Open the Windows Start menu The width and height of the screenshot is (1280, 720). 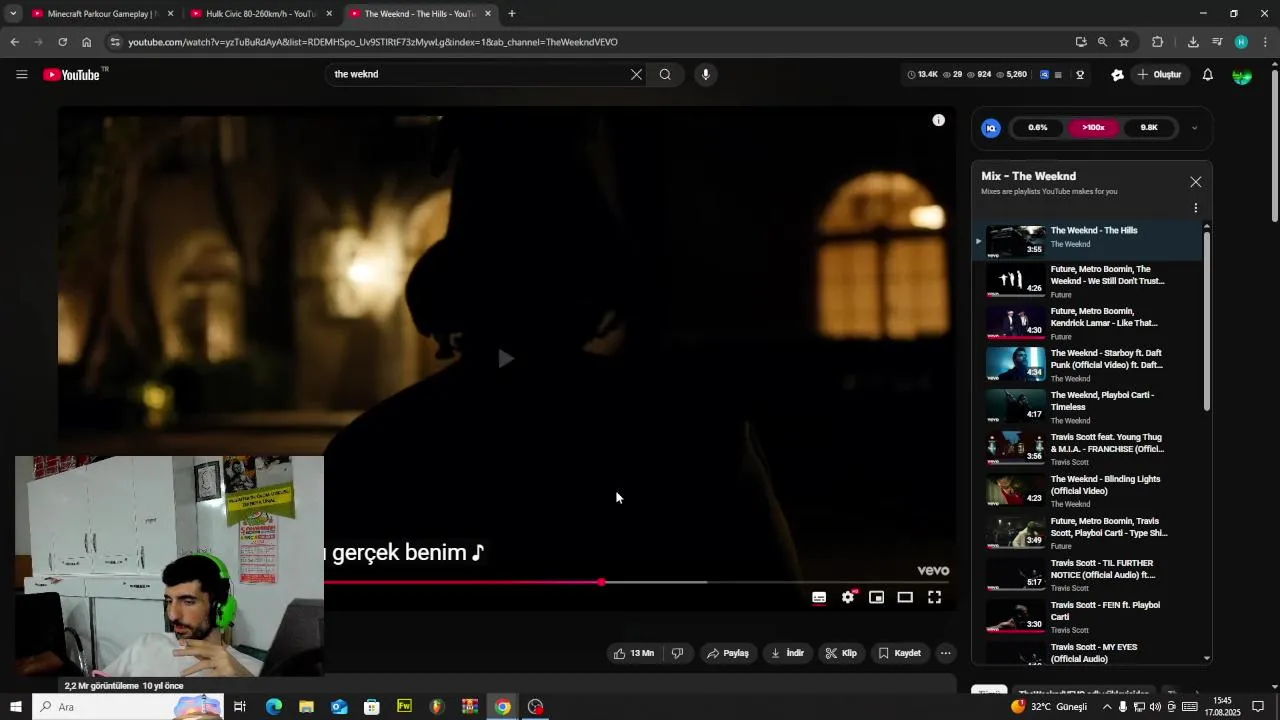click(16, 707)
